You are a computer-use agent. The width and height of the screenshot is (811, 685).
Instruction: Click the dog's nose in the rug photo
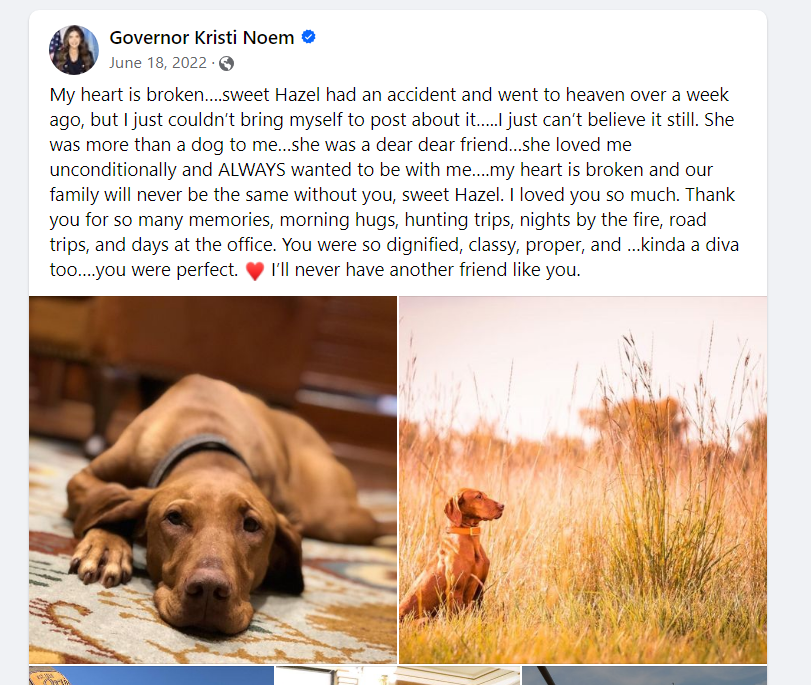[208, 588]
